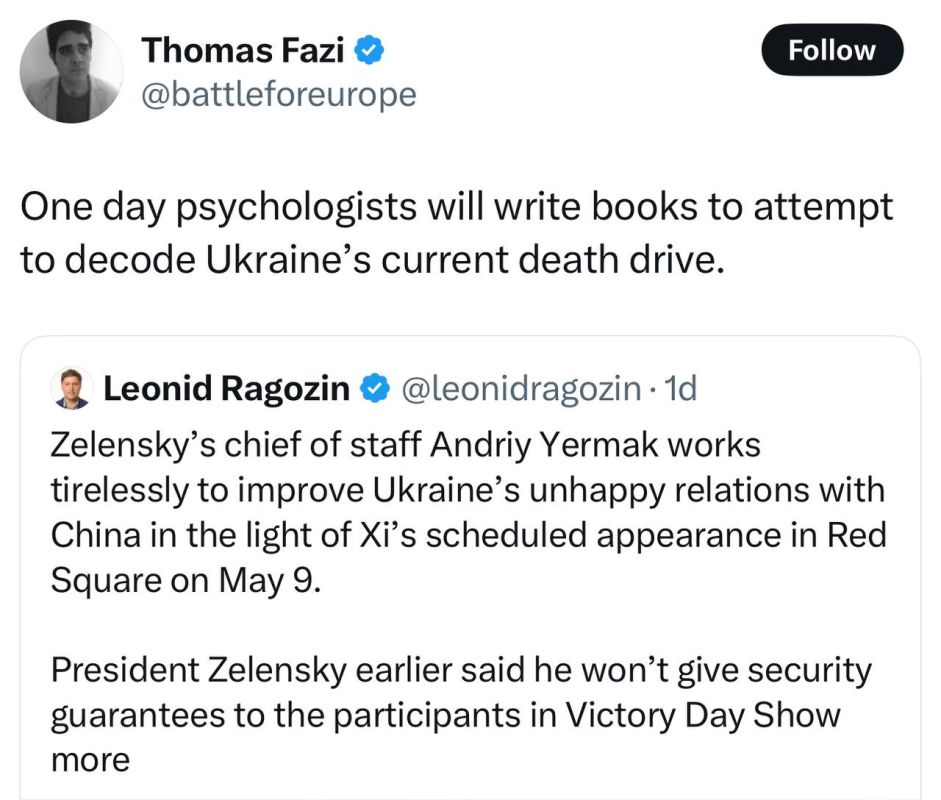Click Leonid Ragozin's verified checkmark badge
This screenshot has width=941, height=800.
(x=374, y=389)
